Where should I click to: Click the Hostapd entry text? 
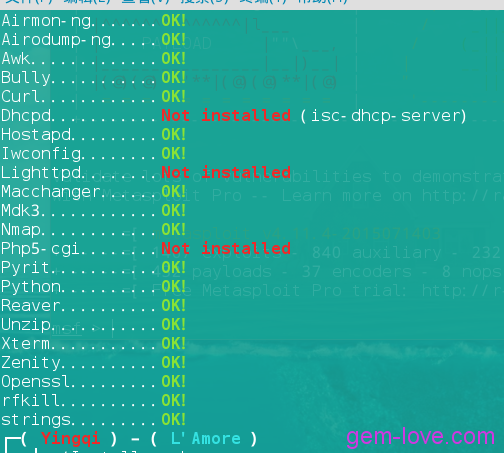pos(36,135)
